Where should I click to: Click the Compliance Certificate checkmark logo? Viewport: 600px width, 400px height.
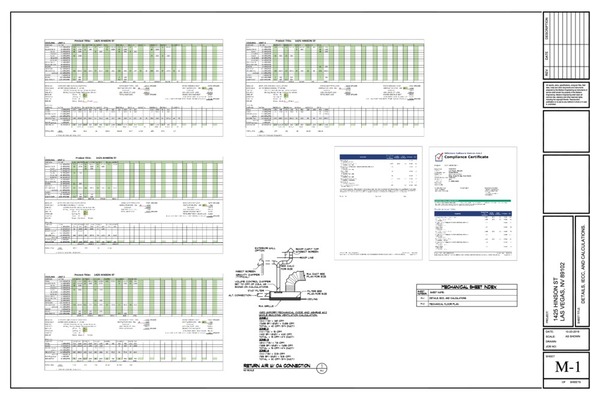[x=436, y=156]
